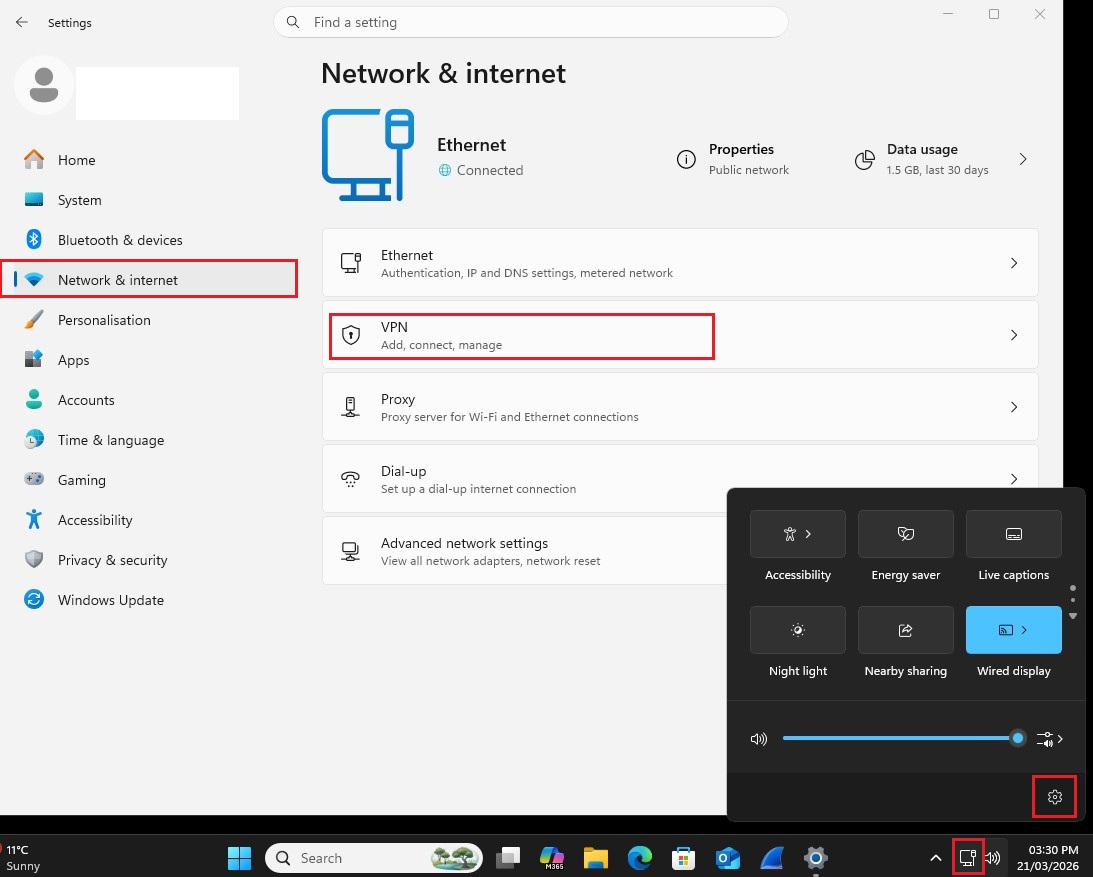This screenshot has width=1093, height=877.
Task: Click the VPN shield icon
Action: 351,335
